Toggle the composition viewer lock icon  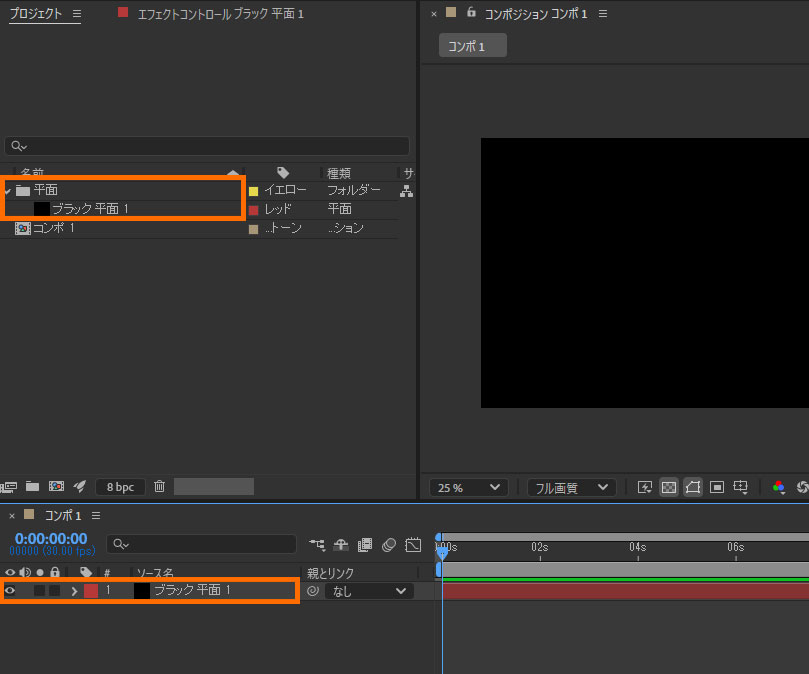tap(471, 13)
